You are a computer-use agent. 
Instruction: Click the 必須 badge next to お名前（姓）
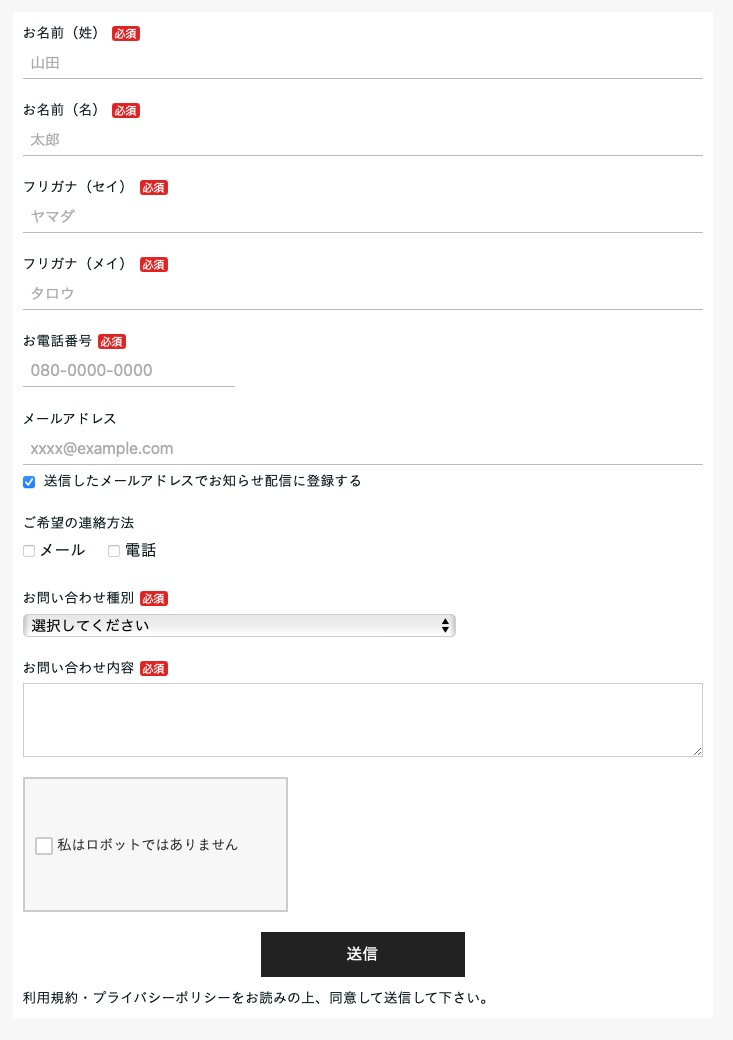click(x=125, y=33)
